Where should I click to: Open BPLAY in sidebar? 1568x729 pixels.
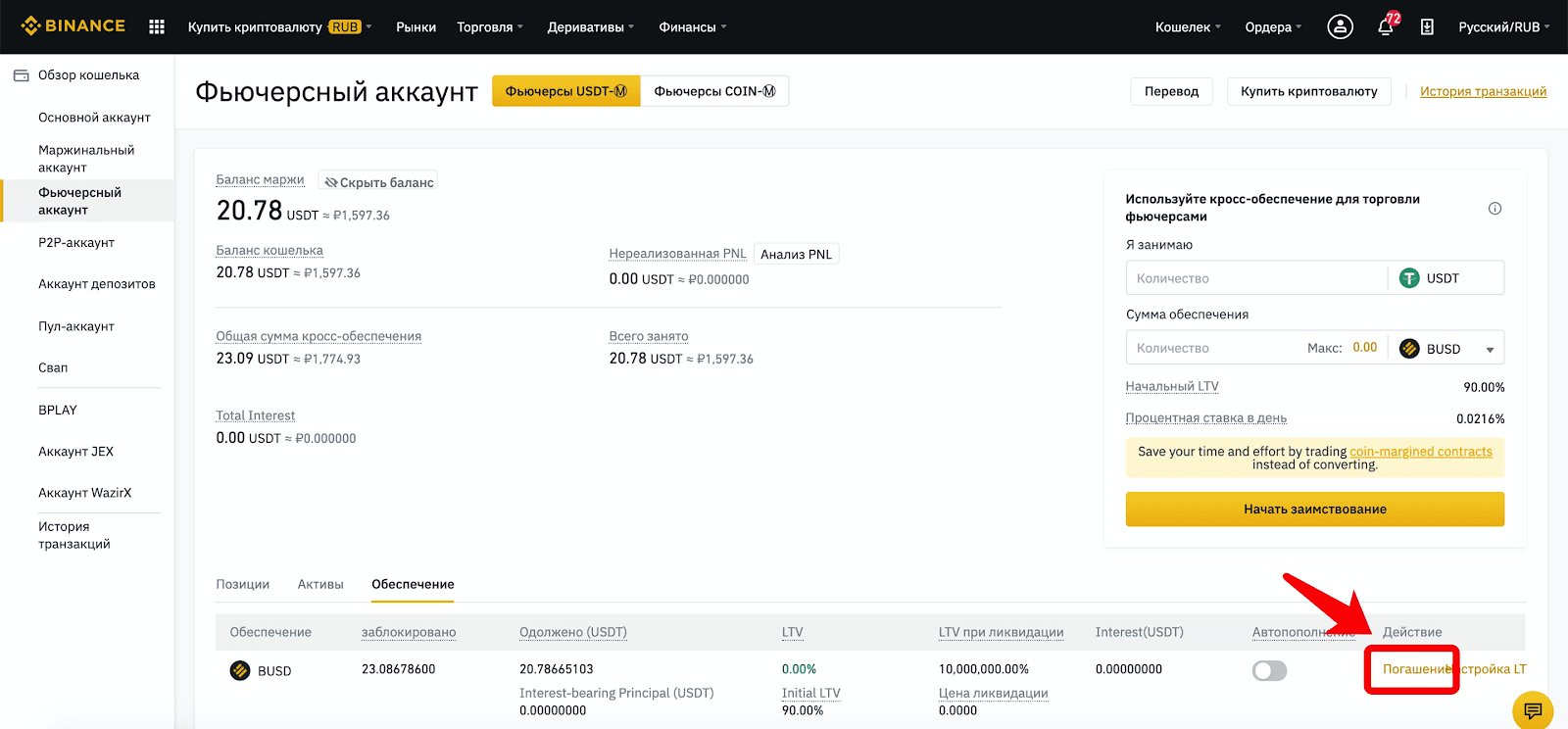click(57, 411)
